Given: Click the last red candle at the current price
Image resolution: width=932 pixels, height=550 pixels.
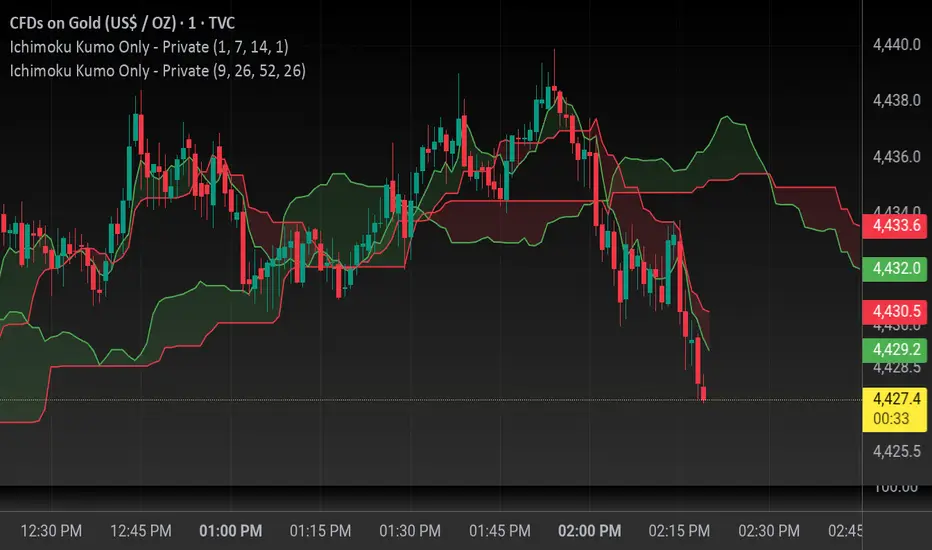Looking at the screenshot, I should pyautogui.click(x=704, y=393).
